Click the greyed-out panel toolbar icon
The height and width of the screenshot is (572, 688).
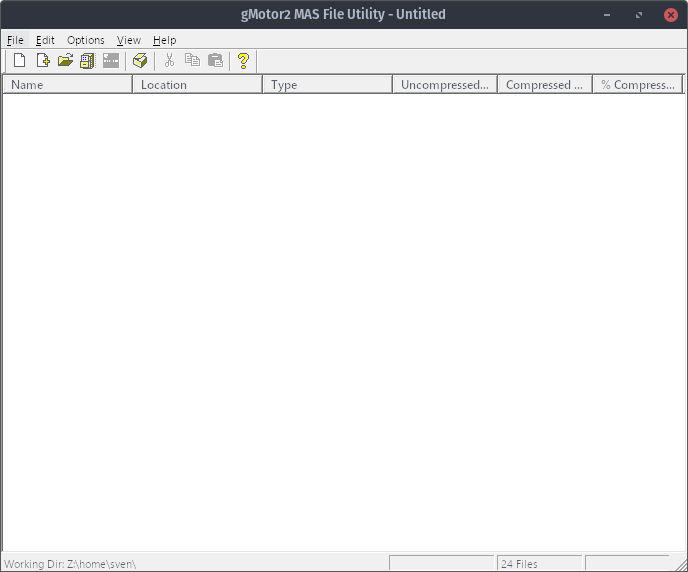click(111, 61)
